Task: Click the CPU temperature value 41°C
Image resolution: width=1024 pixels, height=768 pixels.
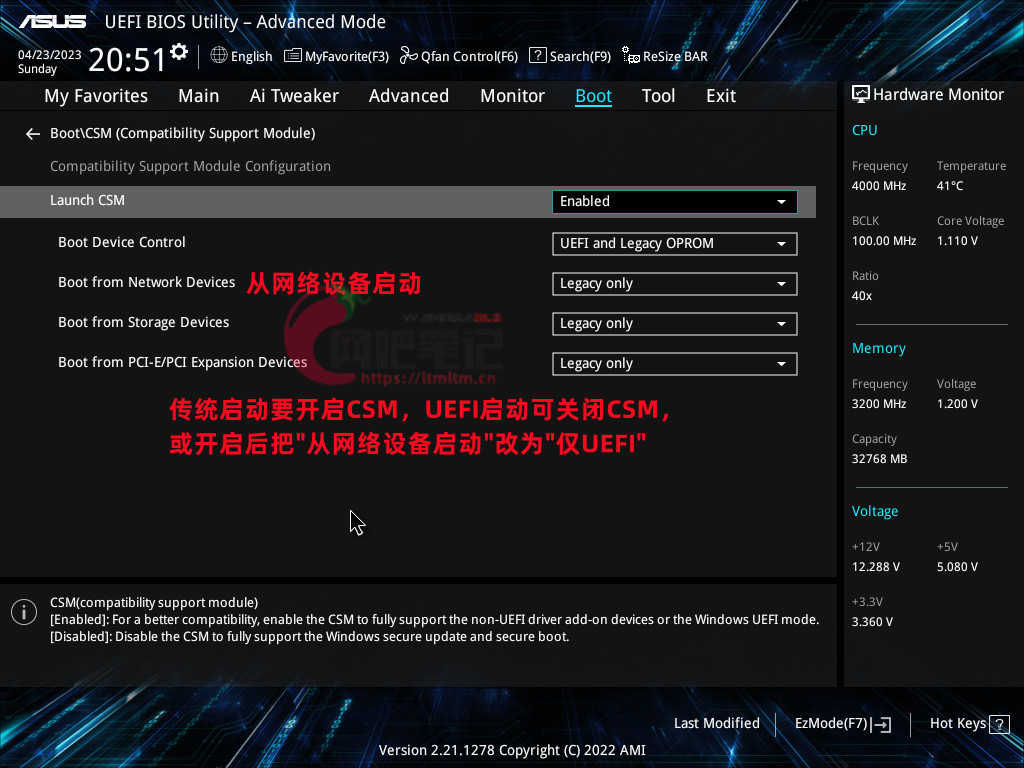Action: 950,186
